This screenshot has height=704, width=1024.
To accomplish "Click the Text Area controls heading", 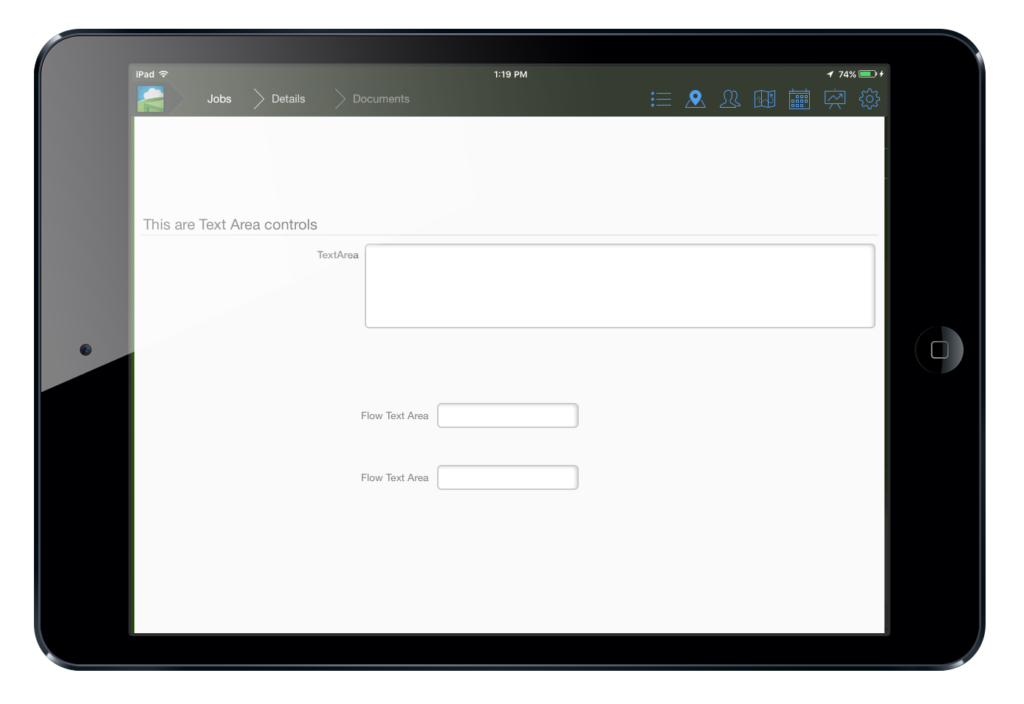I will pos(229,225).
